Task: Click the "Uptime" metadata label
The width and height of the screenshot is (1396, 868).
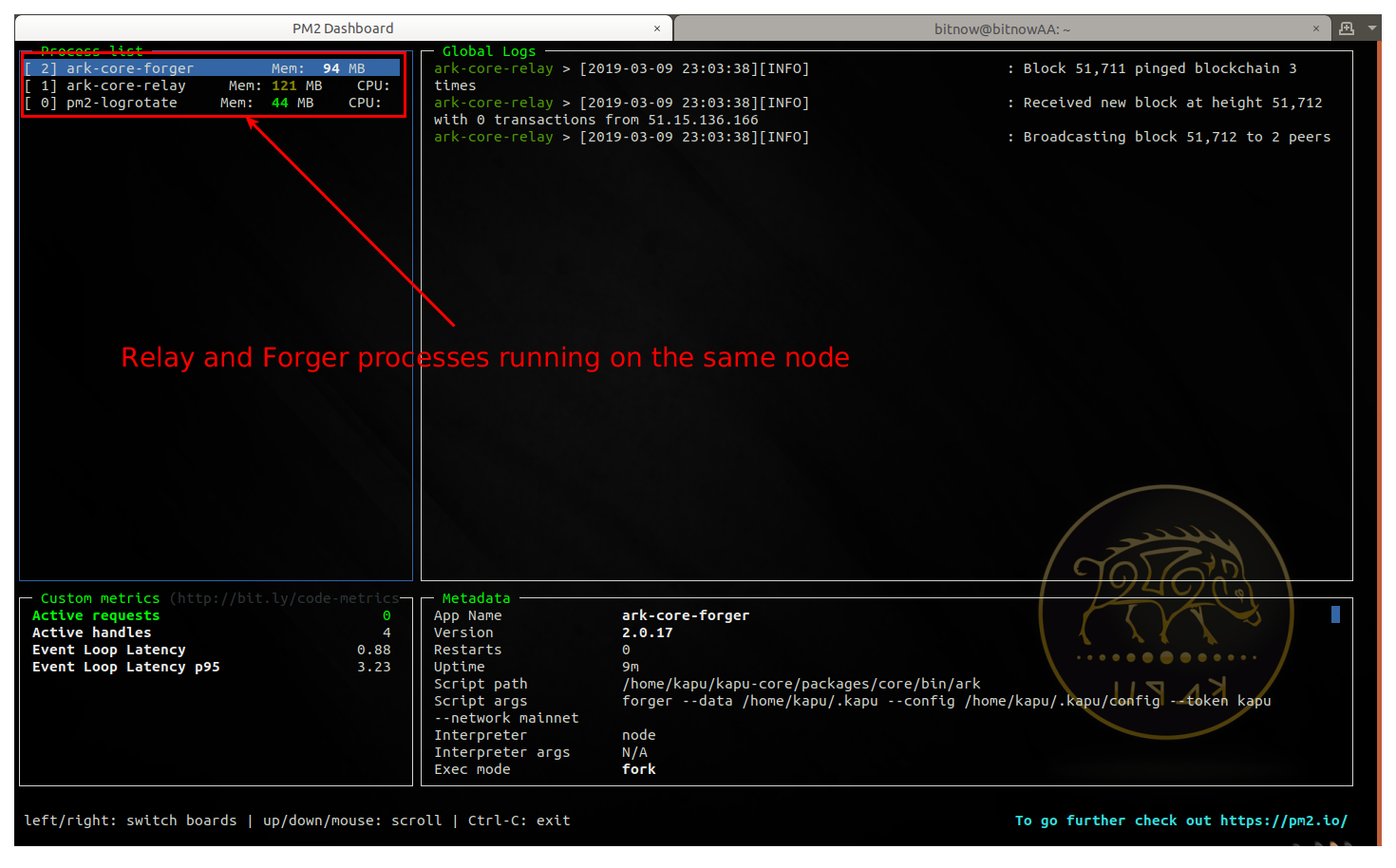Action: tap(460, 667)
